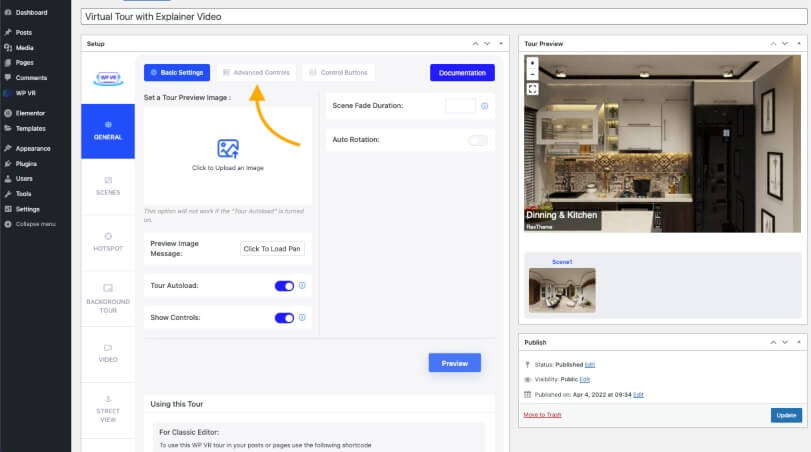Click the Posts pin icon
Screen dimensions: 811x452
(8, 32)
